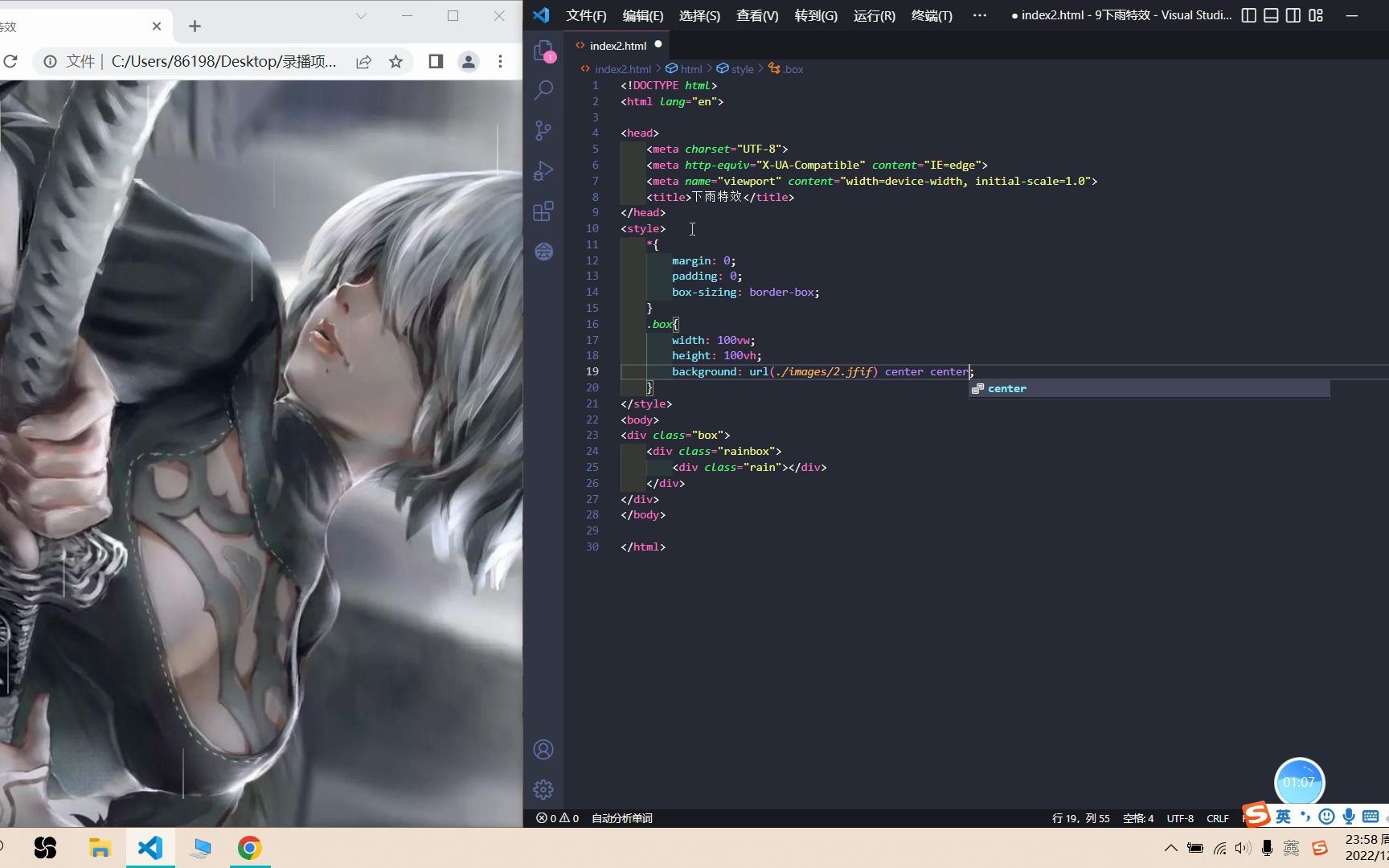Open the 运行(R) menu

tap(875, 15)
